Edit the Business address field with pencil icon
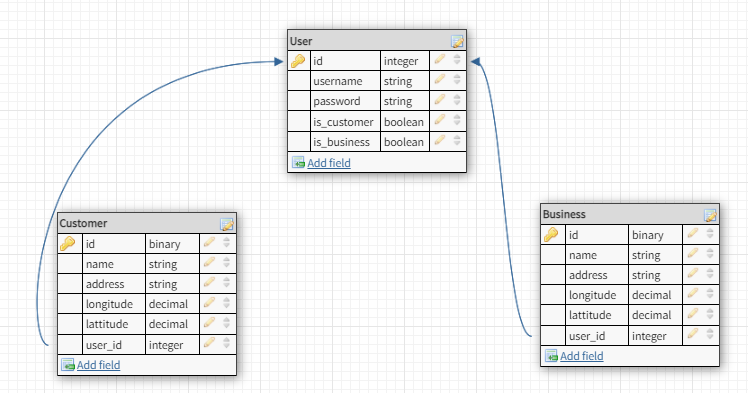The width and height of the screenshot is (748, 393). point(693,273)
